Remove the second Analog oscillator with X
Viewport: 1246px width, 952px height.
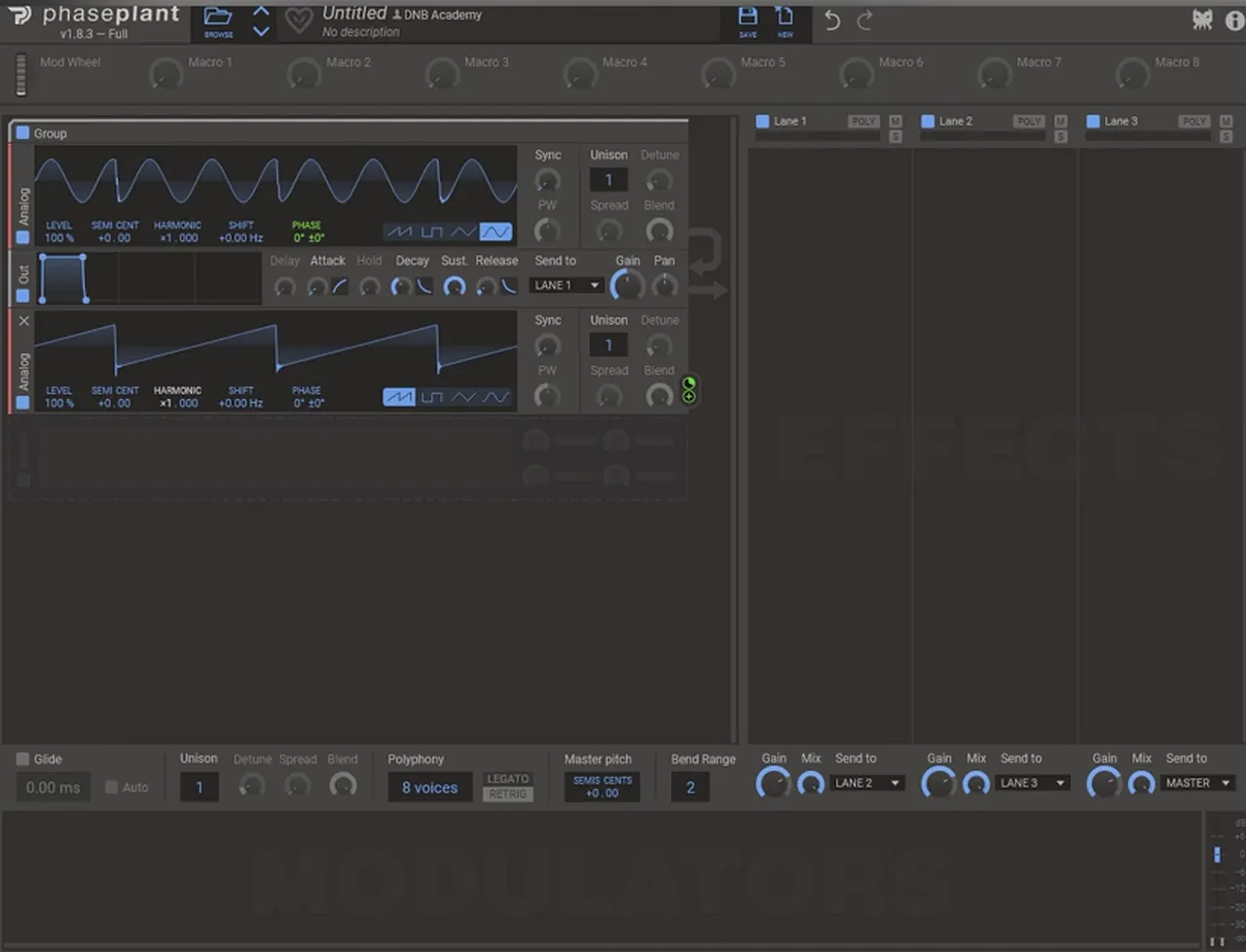point(23,320)
